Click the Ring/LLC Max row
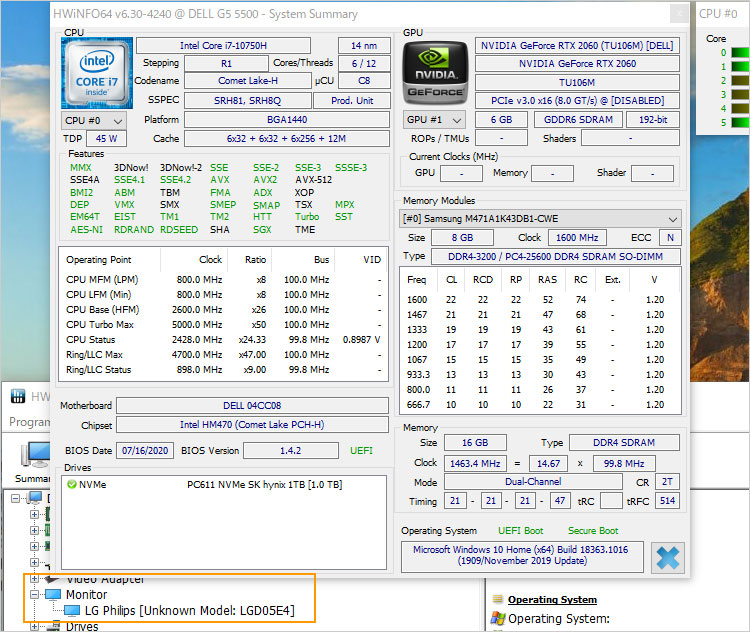Image resolution: width=750 pixels, height=632 pixels. (x=223, y=355)
